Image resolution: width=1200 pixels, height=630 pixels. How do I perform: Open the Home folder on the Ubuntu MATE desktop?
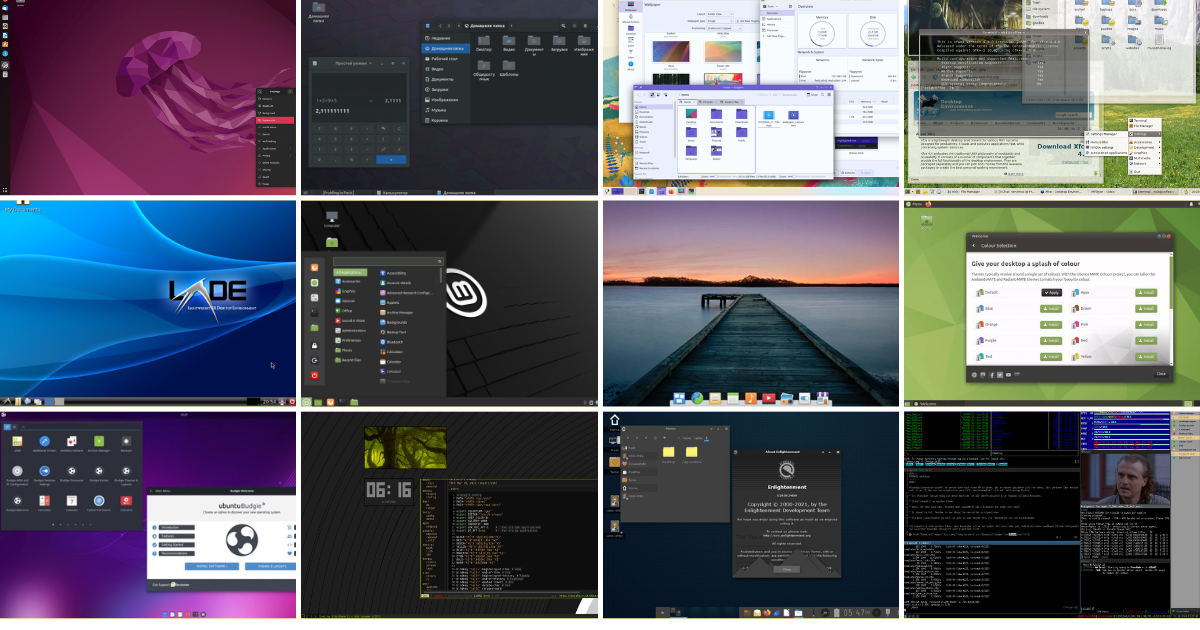(x=927, y=222)
